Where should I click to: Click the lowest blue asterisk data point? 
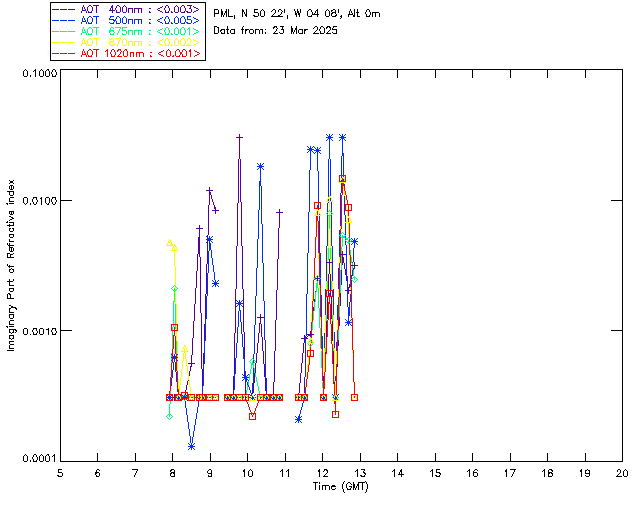(191, 446)
